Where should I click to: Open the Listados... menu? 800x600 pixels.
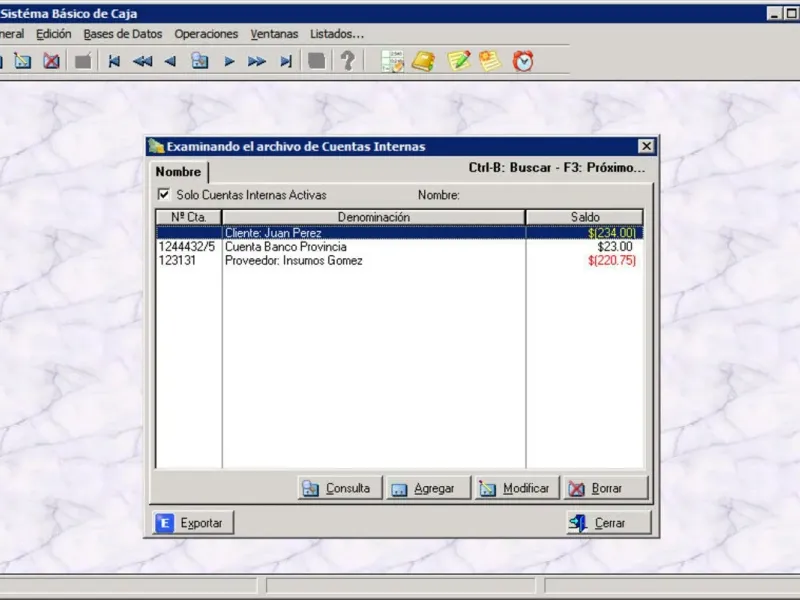337,34
